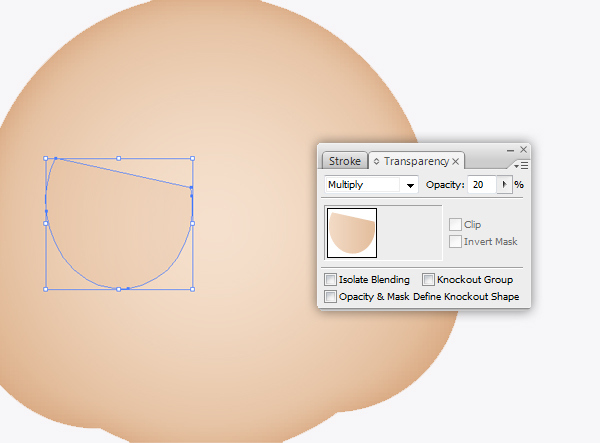Click the top-center bounding box handle
The width and height of the screenshot is (600, 443).
click(119, 158)
